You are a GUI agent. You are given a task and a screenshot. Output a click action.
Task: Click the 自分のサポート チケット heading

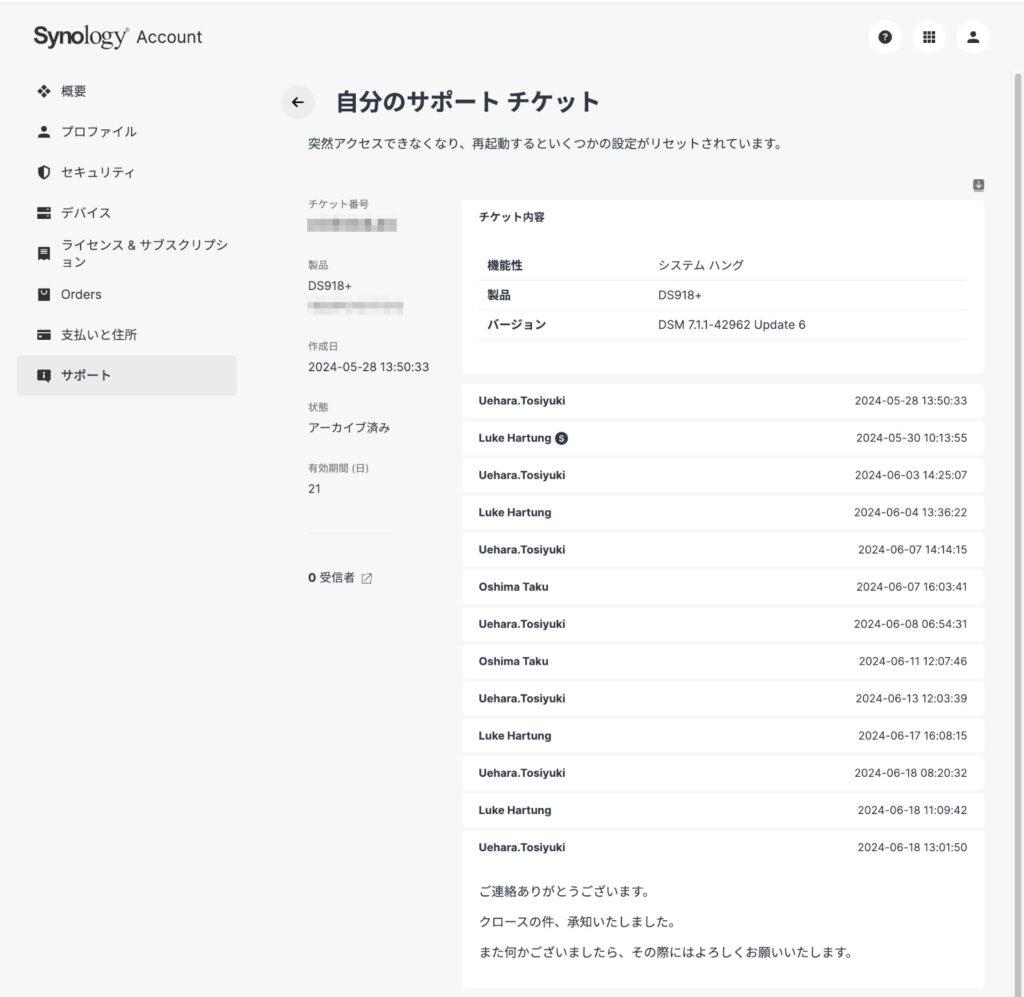click(468, 102)
